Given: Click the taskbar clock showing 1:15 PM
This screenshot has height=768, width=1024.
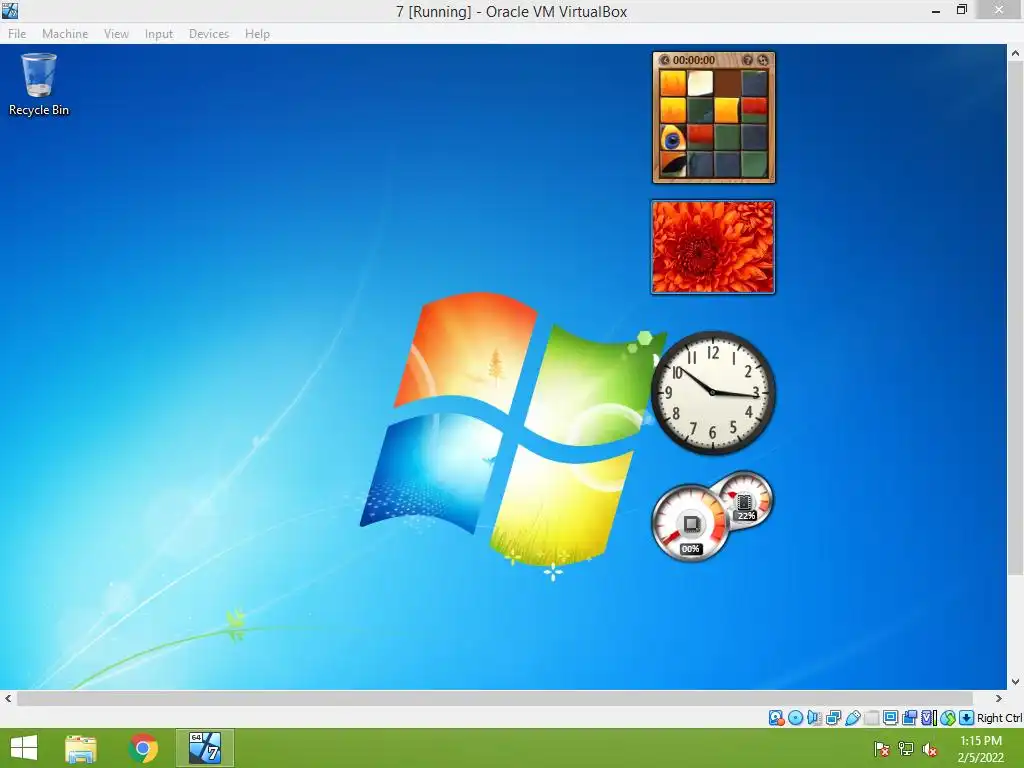Looking at the screenshot, I should pyautogui.click(x=981, y=749).
